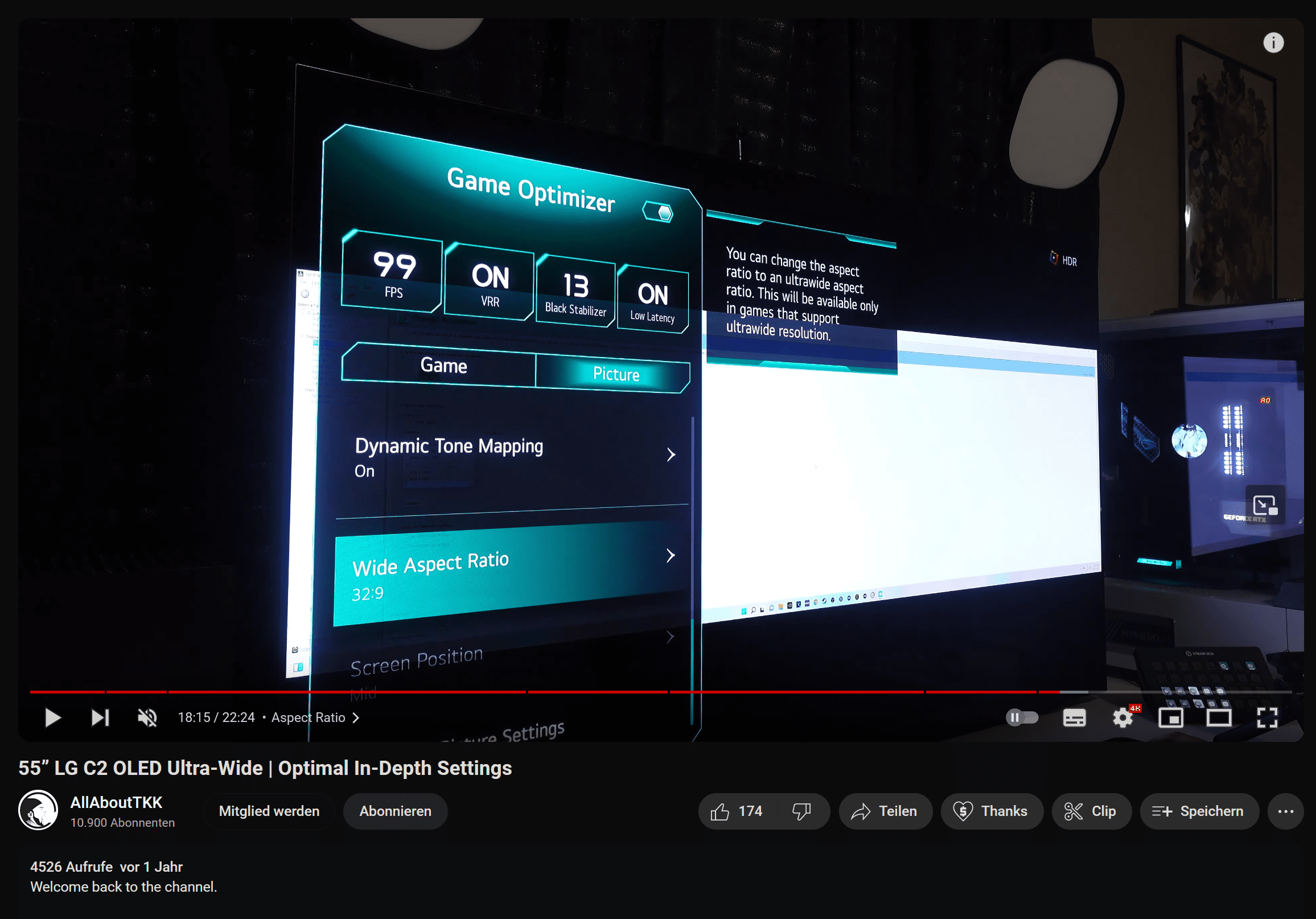Click the video info card icon
1316x919 pixels.
[1273, 43]
